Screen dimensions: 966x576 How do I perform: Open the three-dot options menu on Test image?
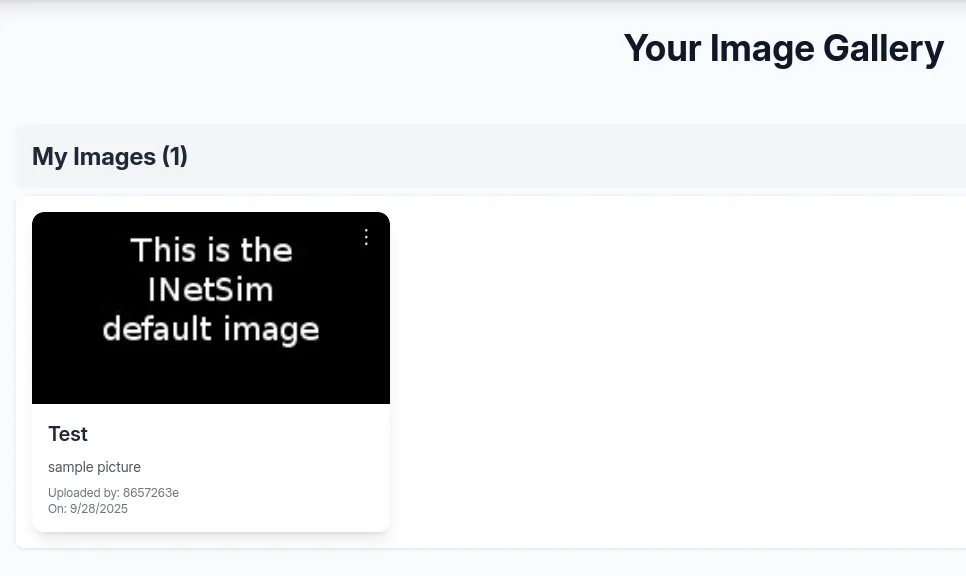tap(366, 237)
